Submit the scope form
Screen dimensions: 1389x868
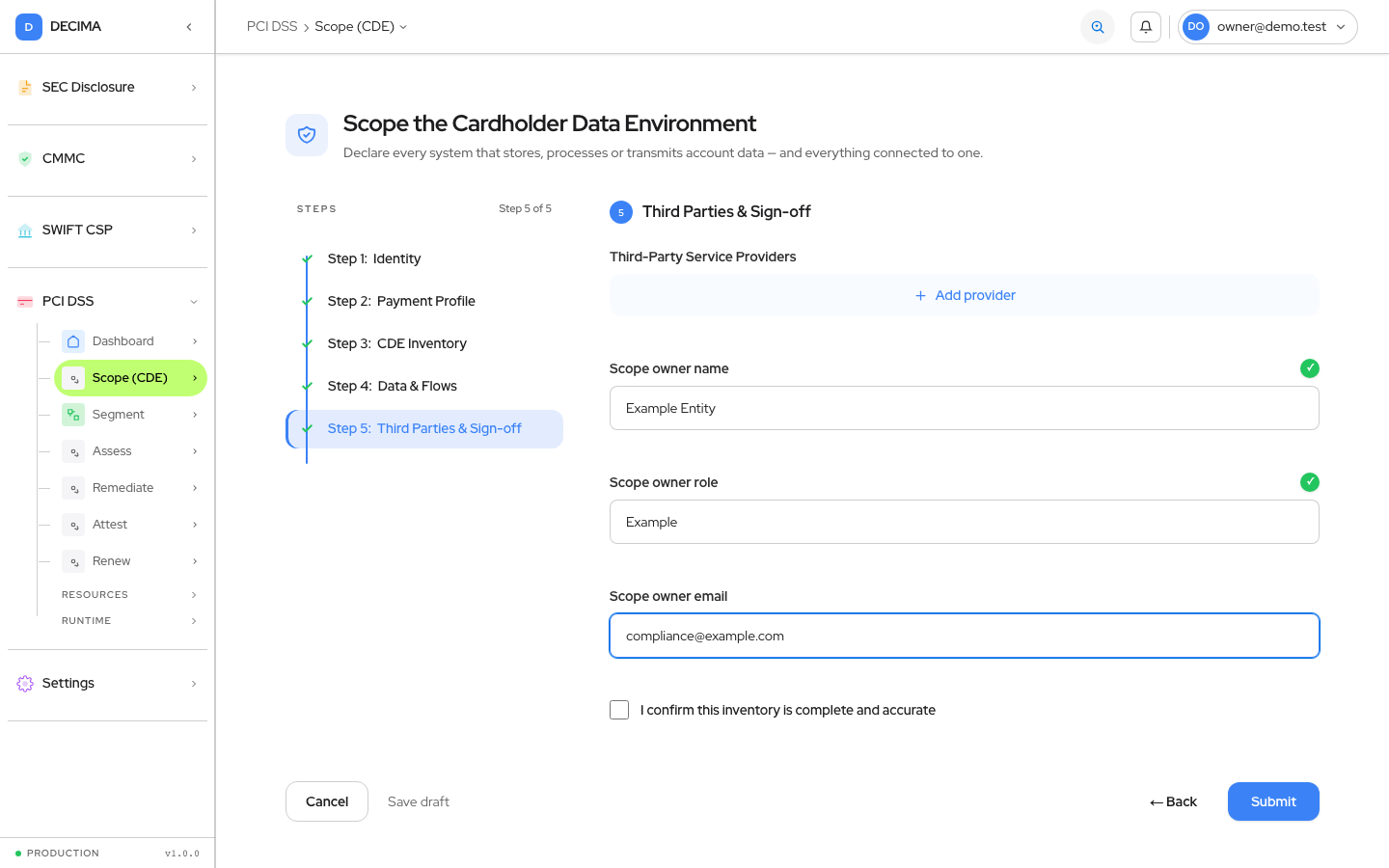[x=1273, y=801]
